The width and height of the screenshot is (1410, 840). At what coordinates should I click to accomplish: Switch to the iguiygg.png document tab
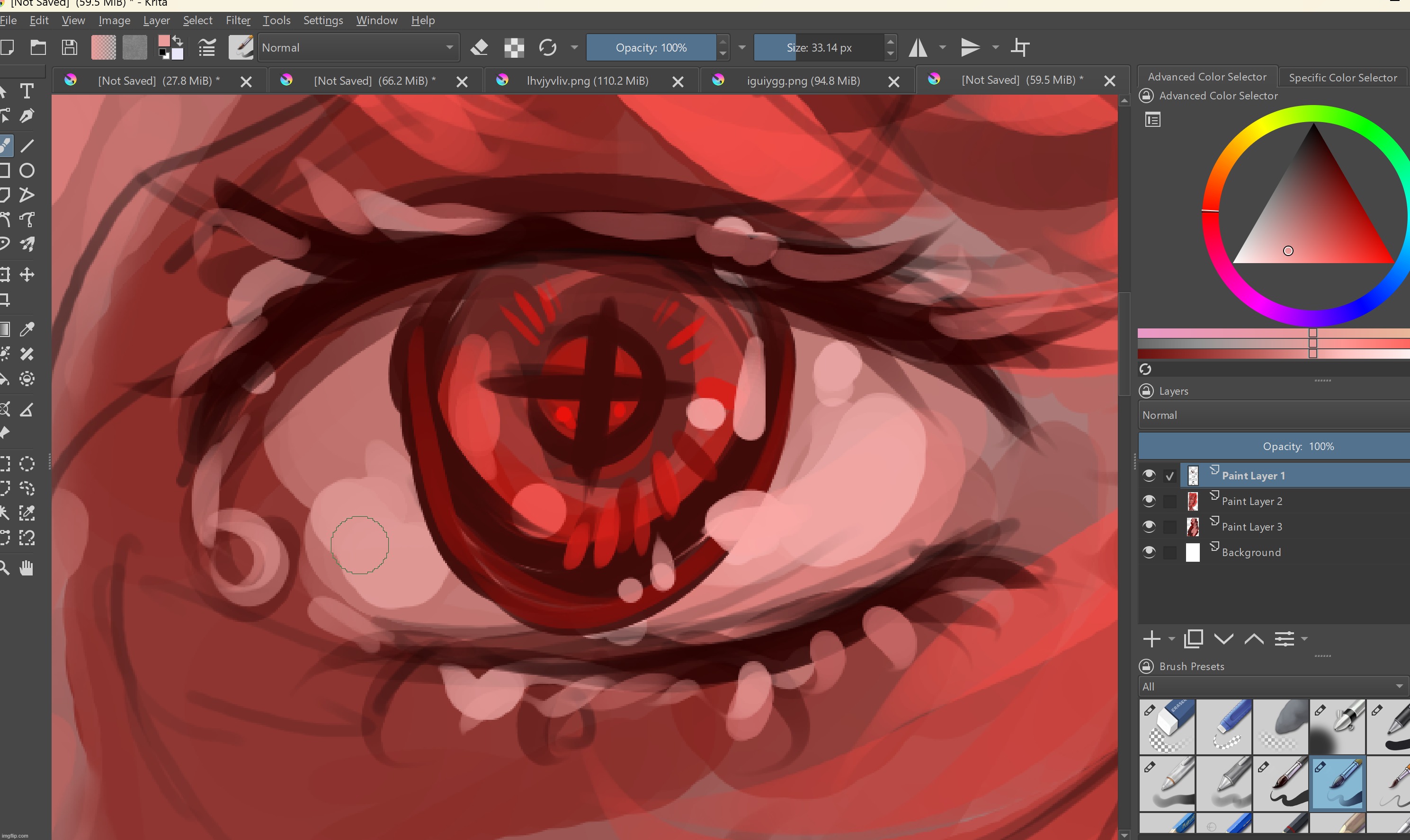tap(803, 81)
